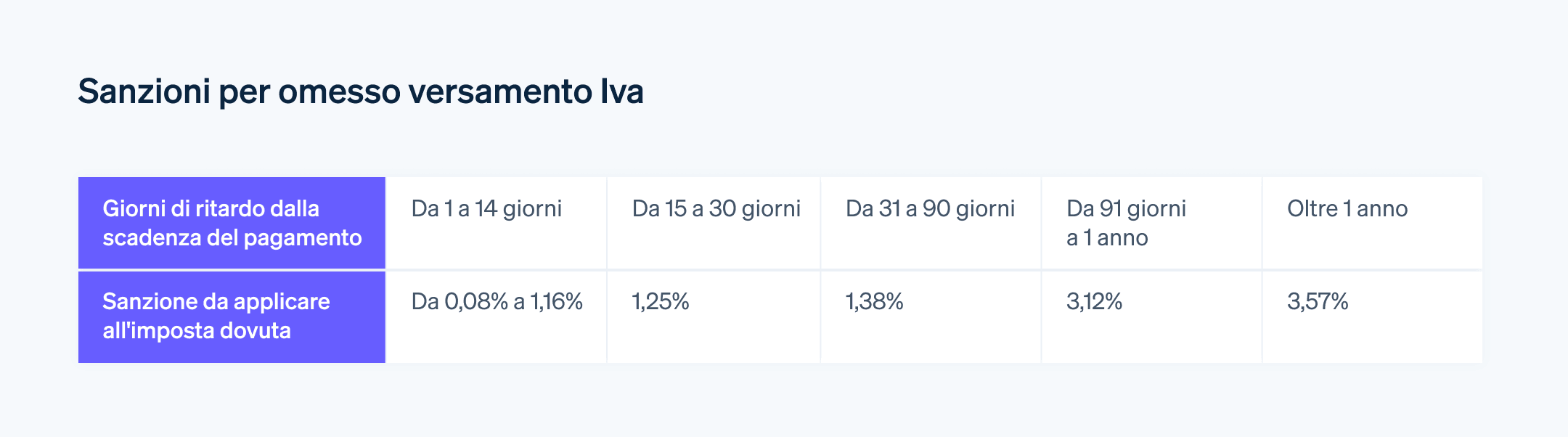
Task: Click scadenza del pagamento text in purple cell
Action: click(x=232, y=238)
